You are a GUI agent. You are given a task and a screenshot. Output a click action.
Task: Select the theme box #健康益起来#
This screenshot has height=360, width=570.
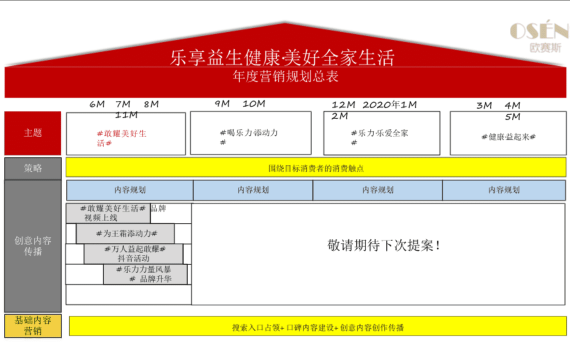pyautogui.click(x=508, y=133)
